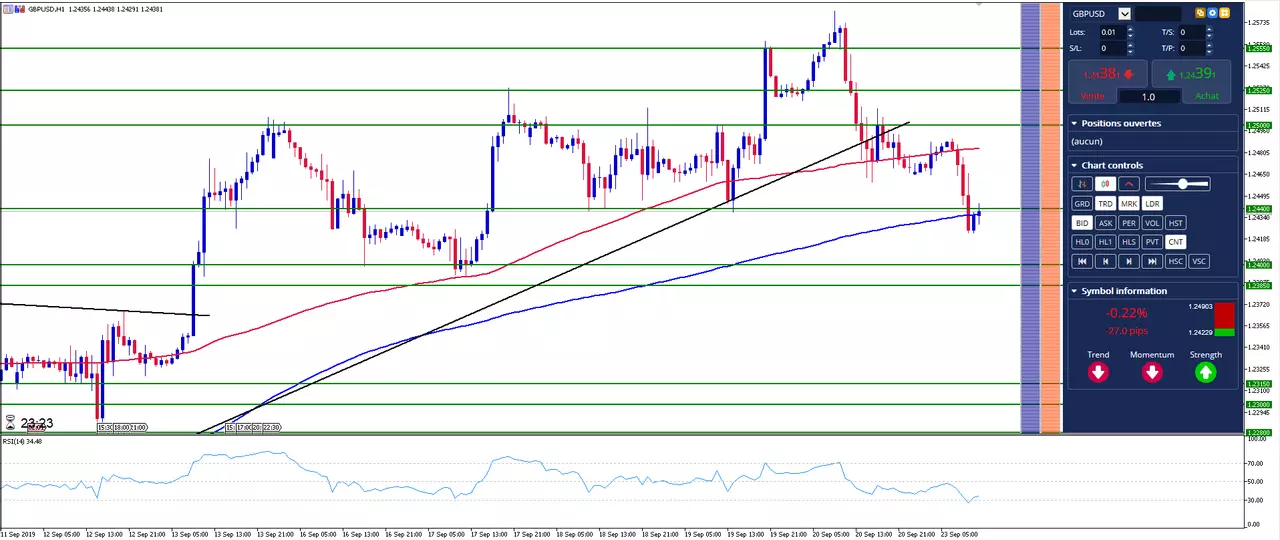
Task: Click the 1.0 spread field
Action: 1149,97
